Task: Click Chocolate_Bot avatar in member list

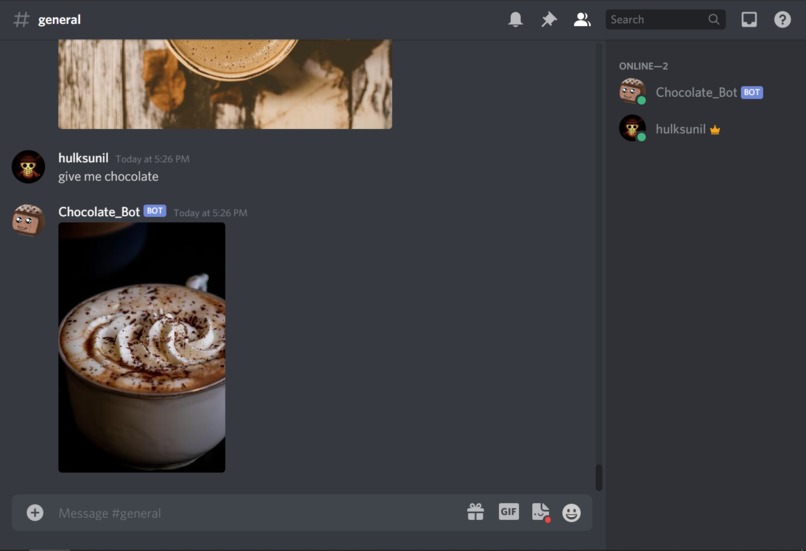Action: point(632,91)
